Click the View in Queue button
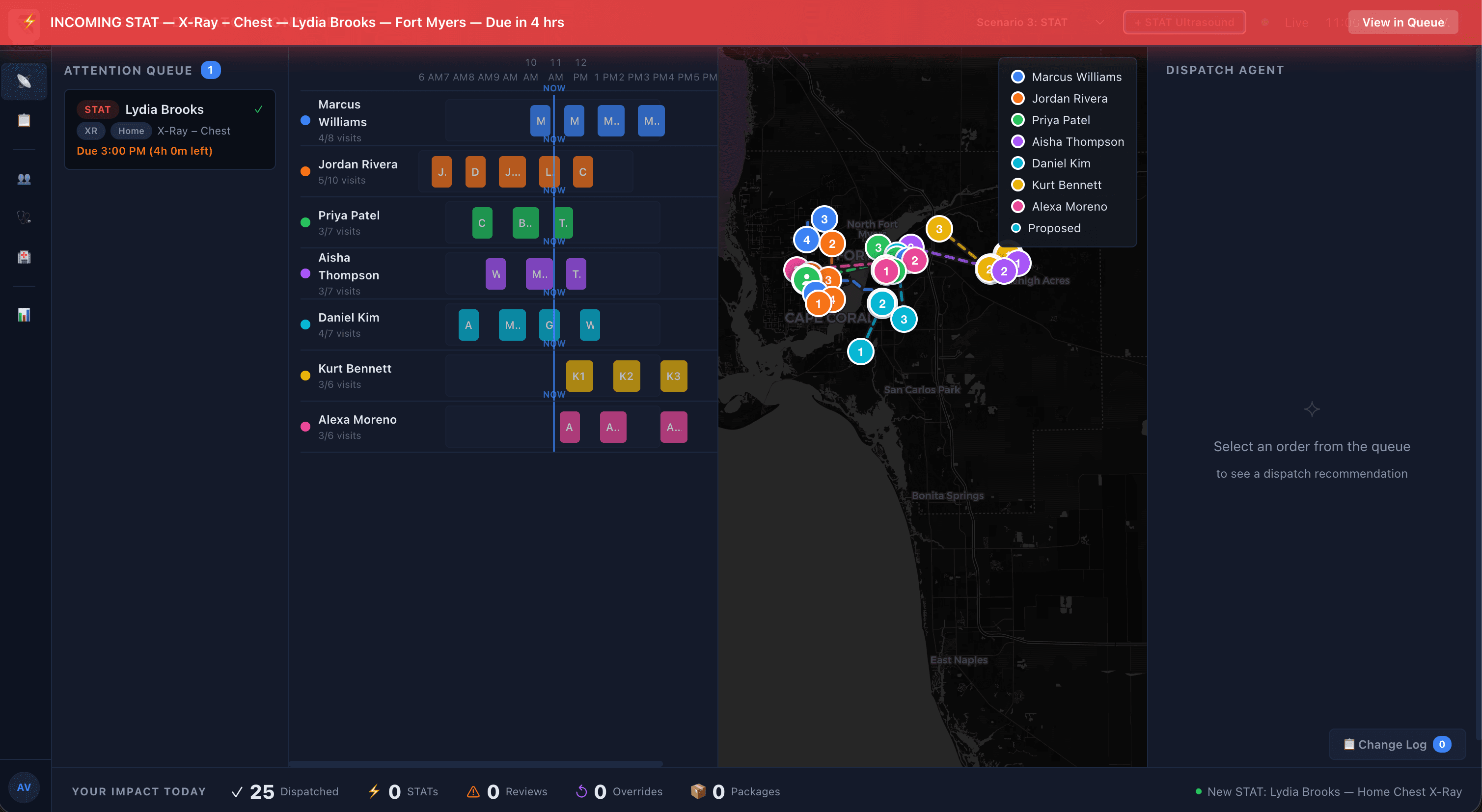Image resolution: width=1482 pixels, height=812 pixels. pos(1403,23)
